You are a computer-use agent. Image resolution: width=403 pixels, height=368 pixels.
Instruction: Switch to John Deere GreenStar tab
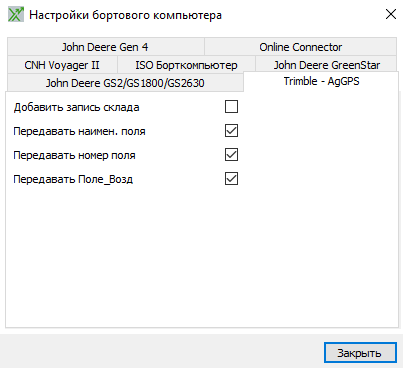tap(326, 64)
